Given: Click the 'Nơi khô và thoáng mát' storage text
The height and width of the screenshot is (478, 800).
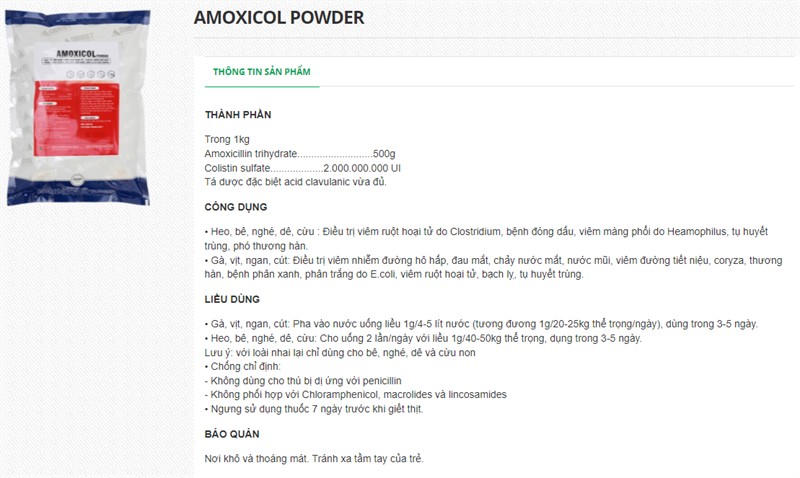Looking at the screenshot, I should click(314, 459).
